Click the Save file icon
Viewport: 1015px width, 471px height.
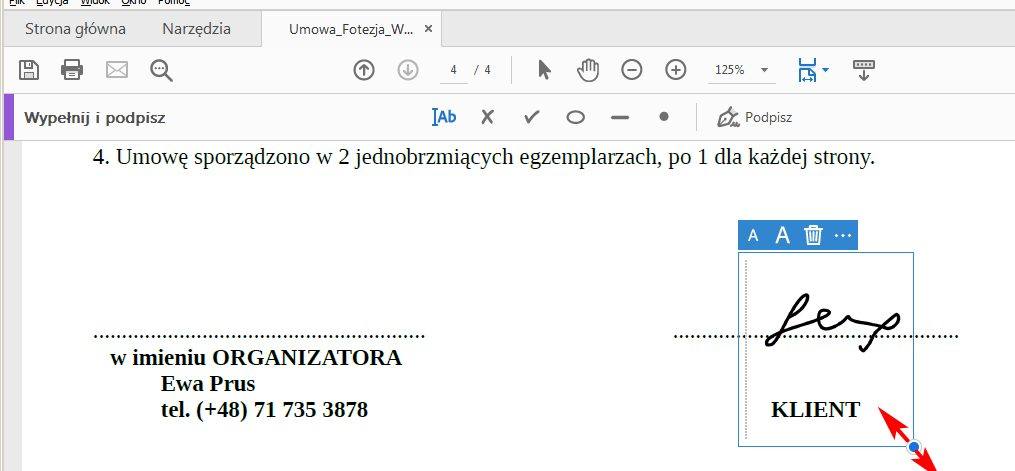(29, 70)
